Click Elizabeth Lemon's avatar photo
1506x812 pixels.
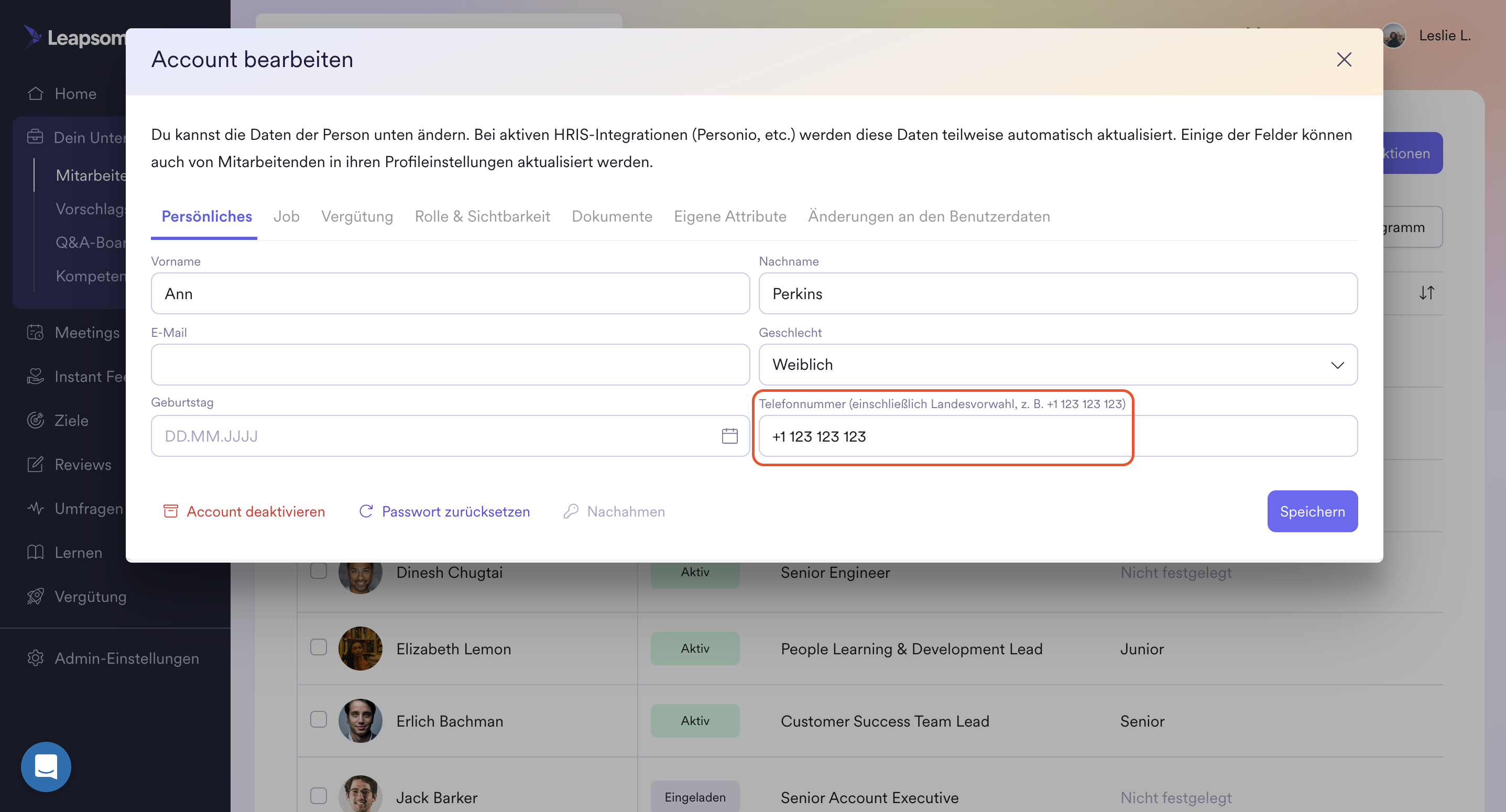tap(360, 649)
